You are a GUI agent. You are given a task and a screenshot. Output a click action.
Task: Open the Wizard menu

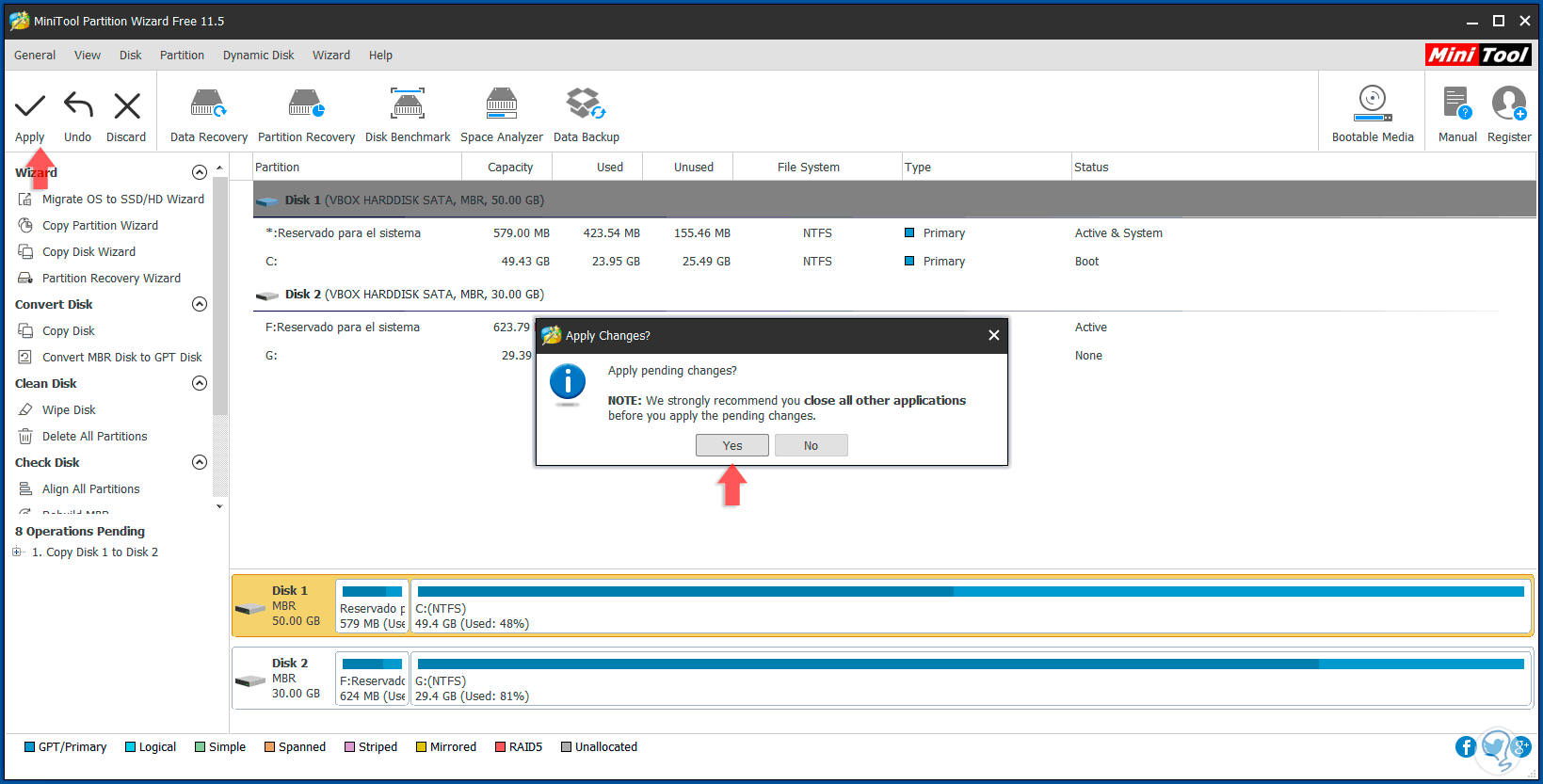(331, 56)
